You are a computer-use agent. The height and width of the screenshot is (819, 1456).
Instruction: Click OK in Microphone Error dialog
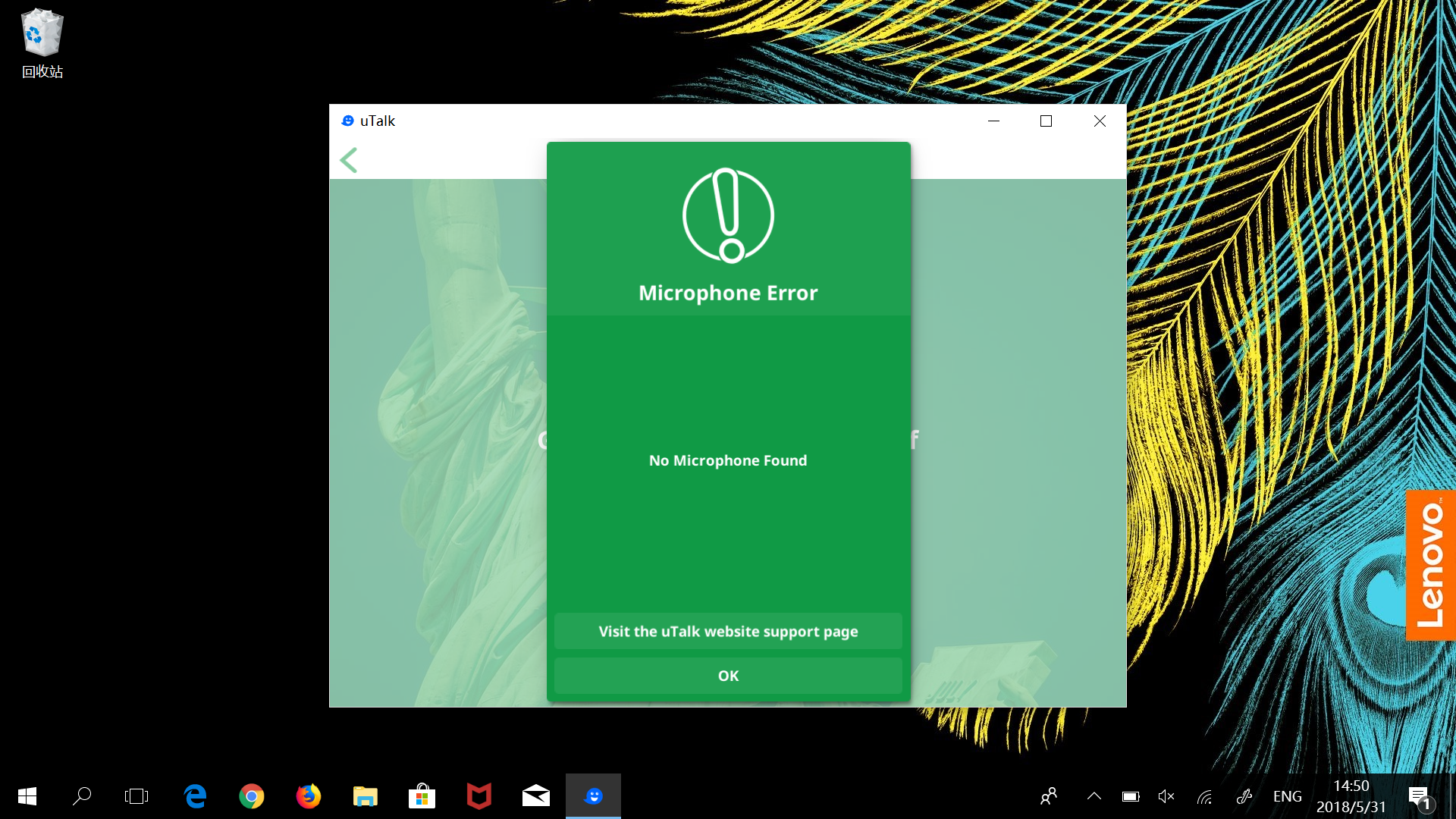[x=728, y=675]
